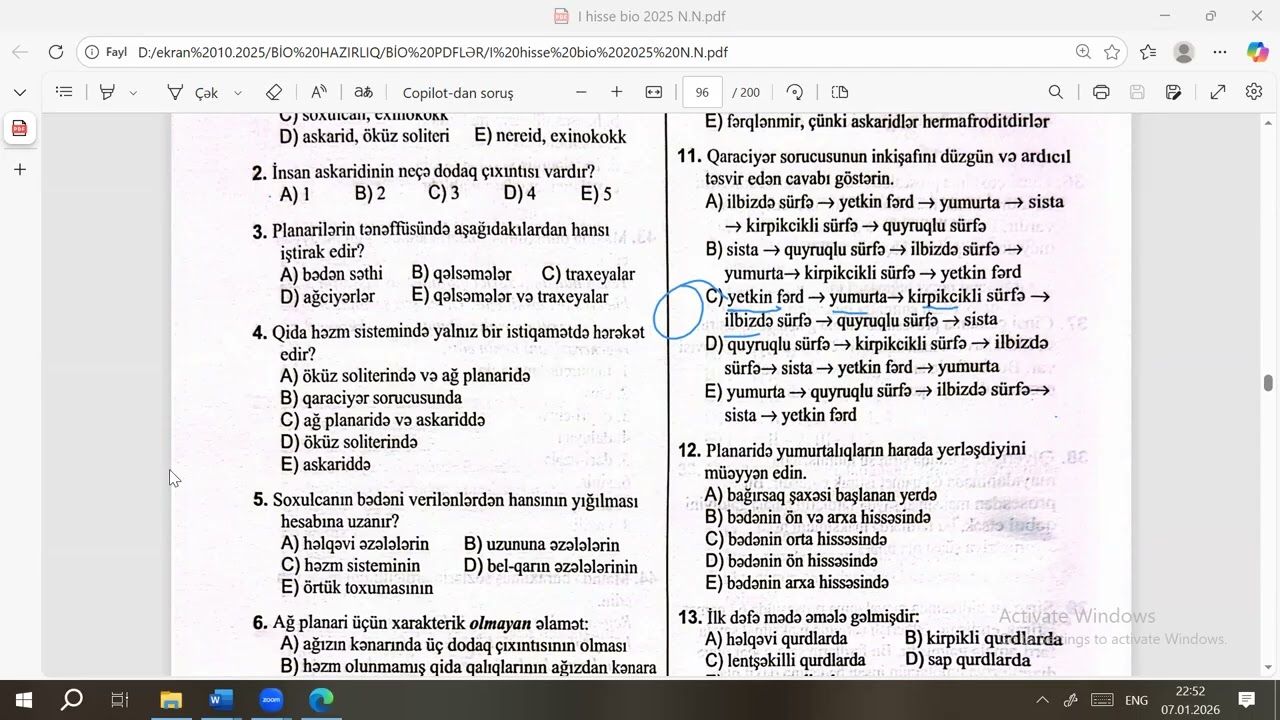Reload the PDF page
The width and height of the screenshot is (1280, 720).
pyautogui.click(x=56, y=52)
